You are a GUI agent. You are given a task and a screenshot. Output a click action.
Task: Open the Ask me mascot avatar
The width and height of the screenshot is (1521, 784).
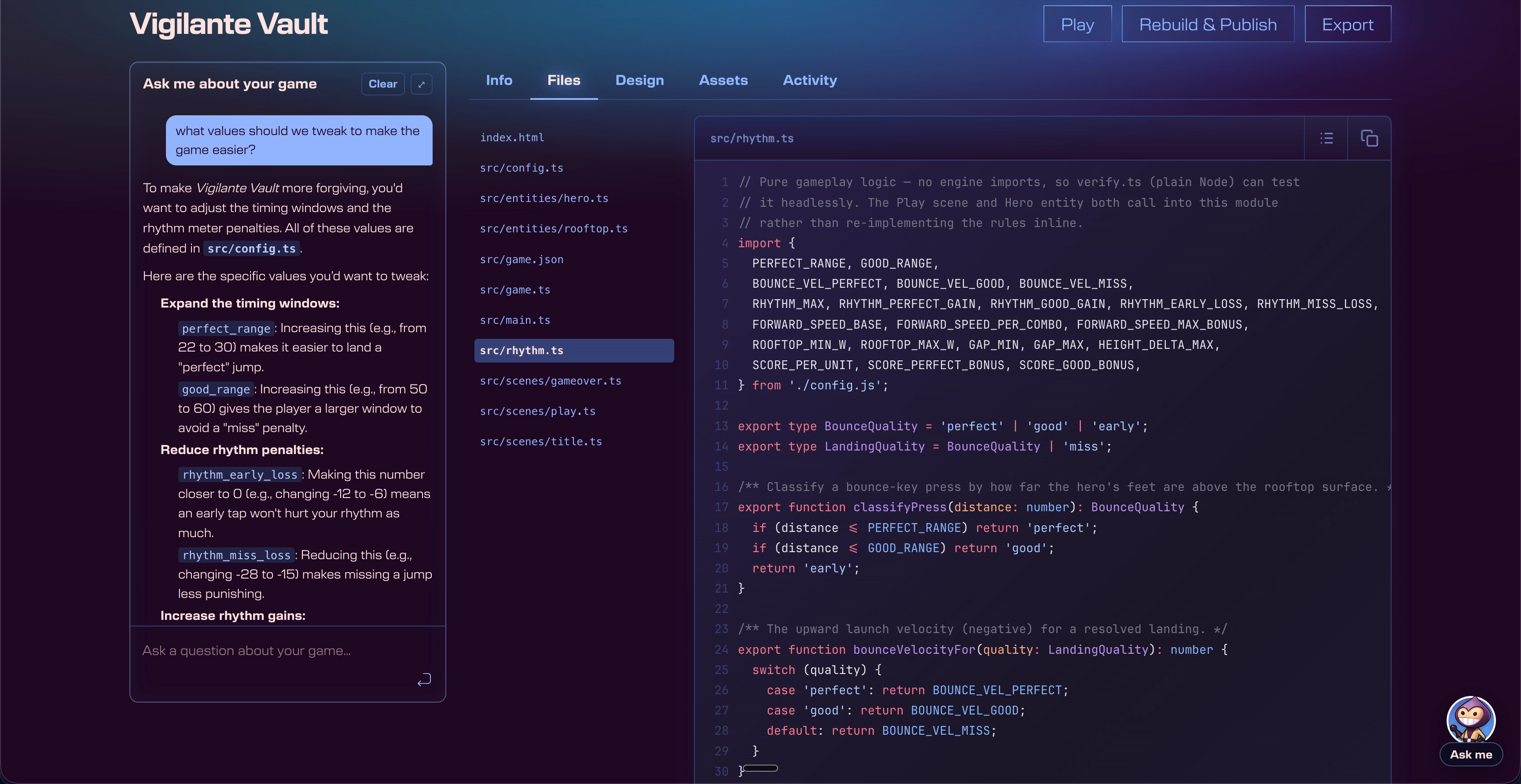(1471, 719)
